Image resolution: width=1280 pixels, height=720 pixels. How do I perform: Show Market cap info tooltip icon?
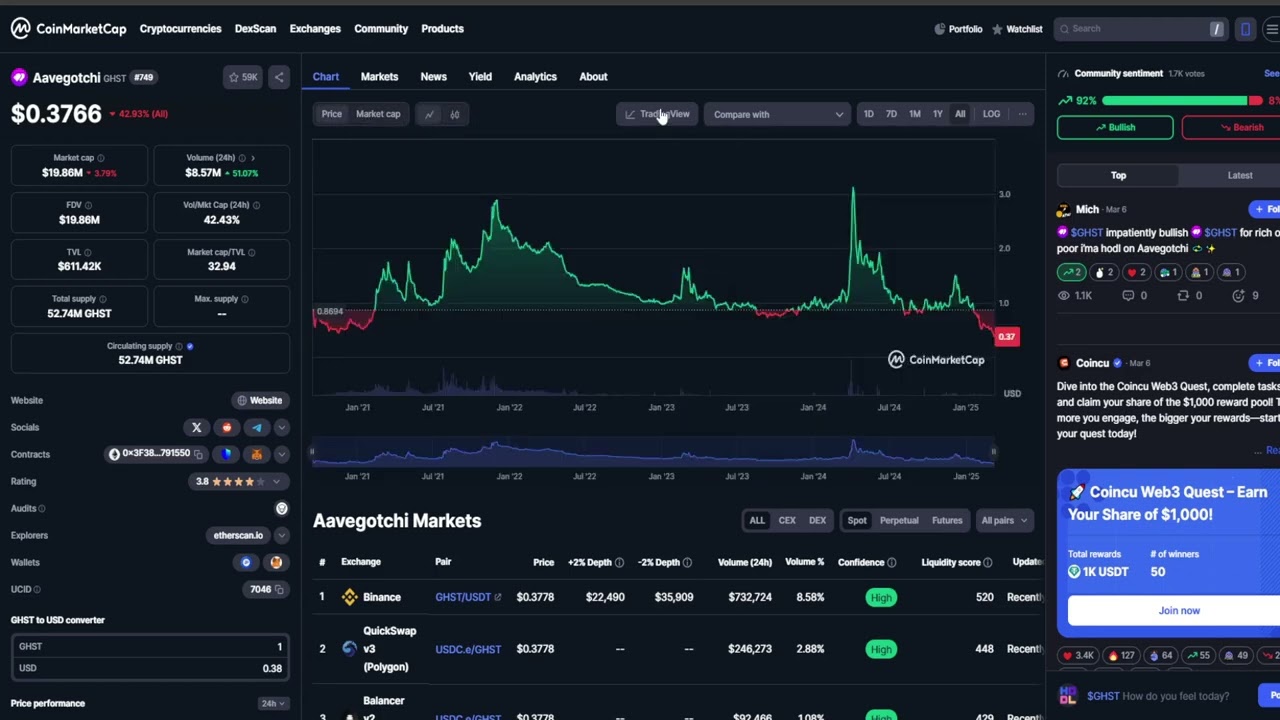[100, 158]
